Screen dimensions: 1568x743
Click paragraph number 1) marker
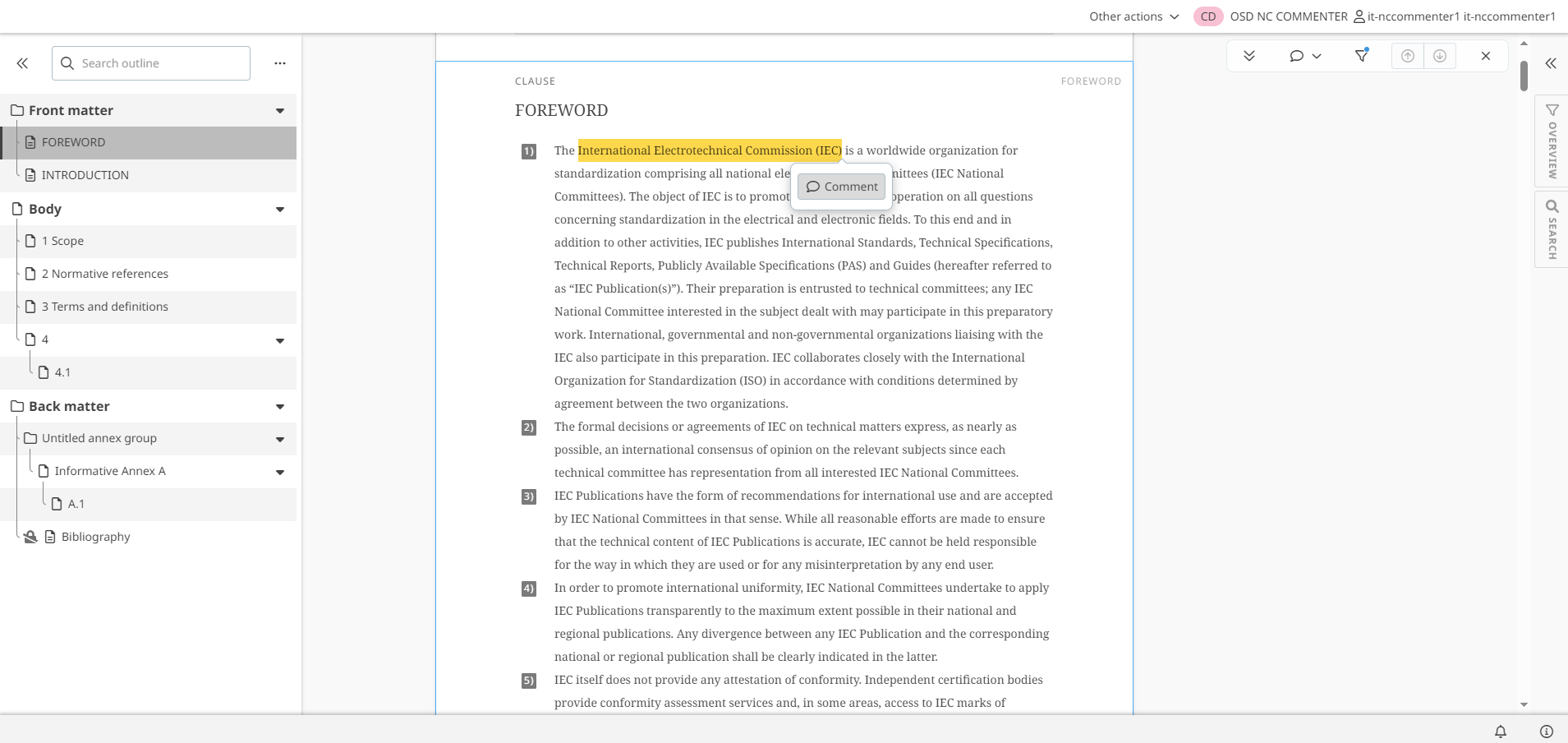529,151
